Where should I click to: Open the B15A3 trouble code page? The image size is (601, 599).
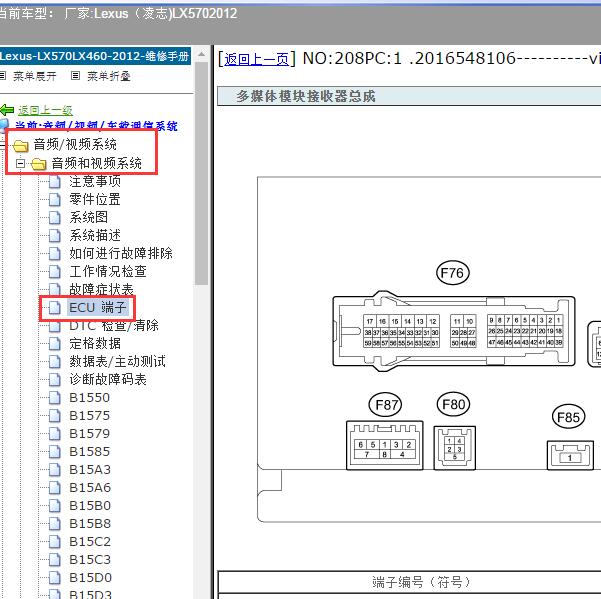[x=90, y=470]
